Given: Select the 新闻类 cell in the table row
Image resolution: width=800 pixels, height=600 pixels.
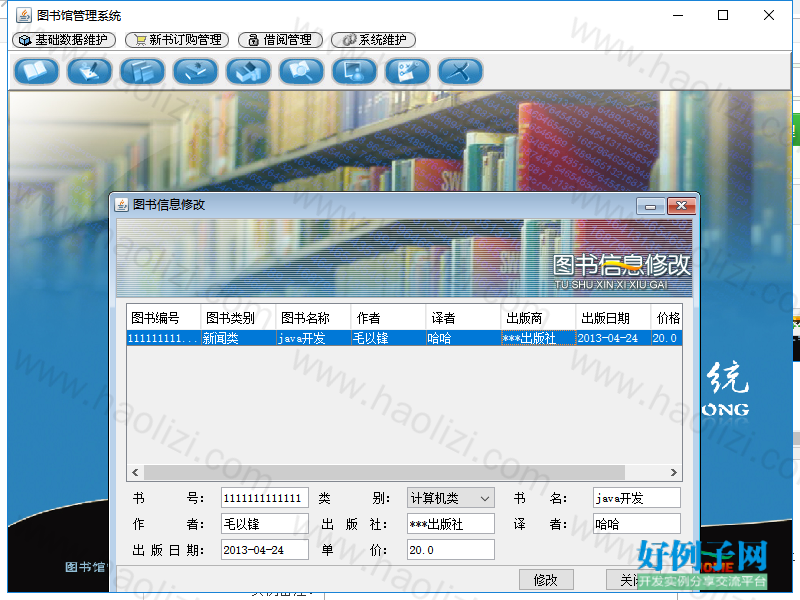Looking at the screenshot, I should click(x=238, y=338).
